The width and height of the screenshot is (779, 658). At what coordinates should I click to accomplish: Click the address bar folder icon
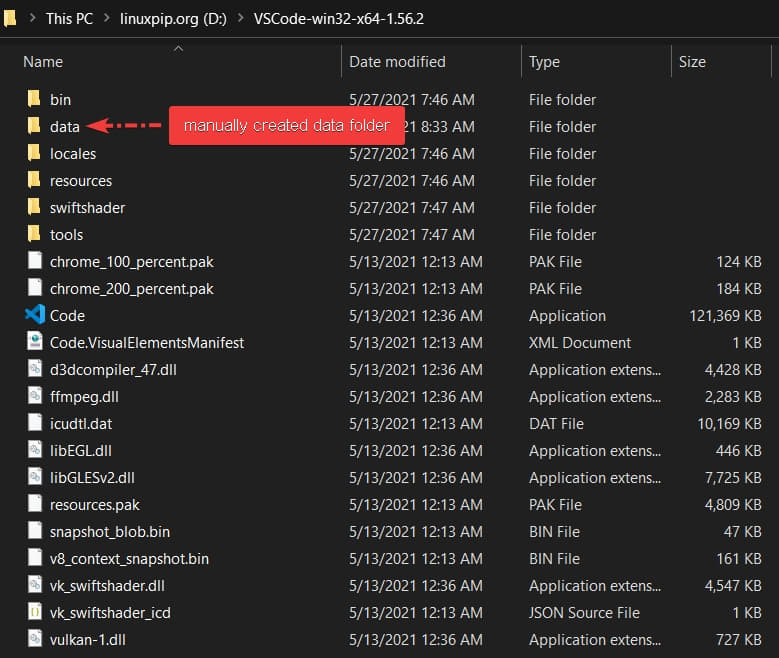pyautogui.click(x=10, y=18)
